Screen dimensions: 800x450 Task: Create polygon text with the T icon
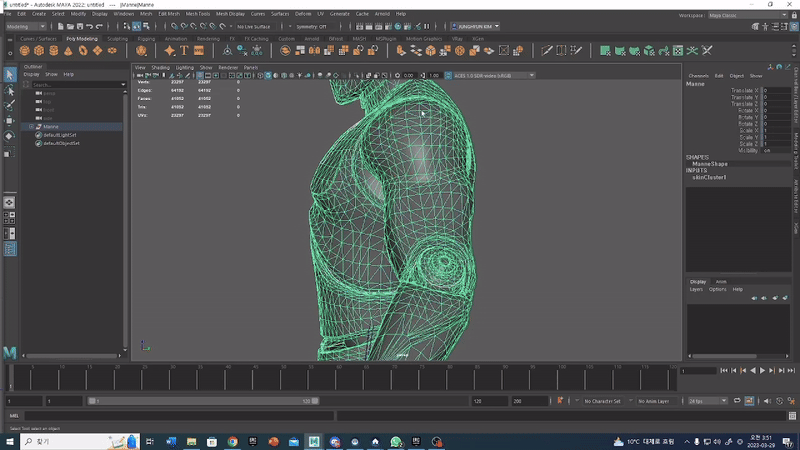click(x=184, y=50)
